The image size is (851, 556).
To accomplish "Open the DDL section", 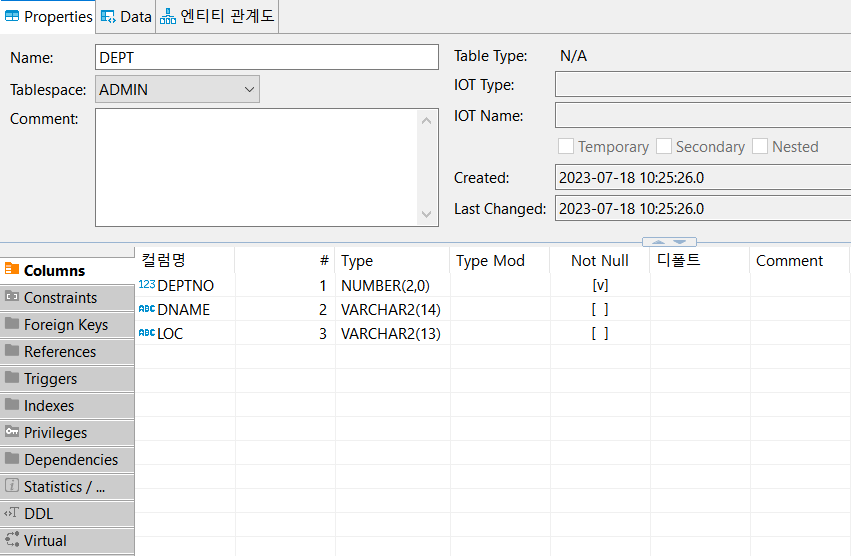I will coord(67,514).
